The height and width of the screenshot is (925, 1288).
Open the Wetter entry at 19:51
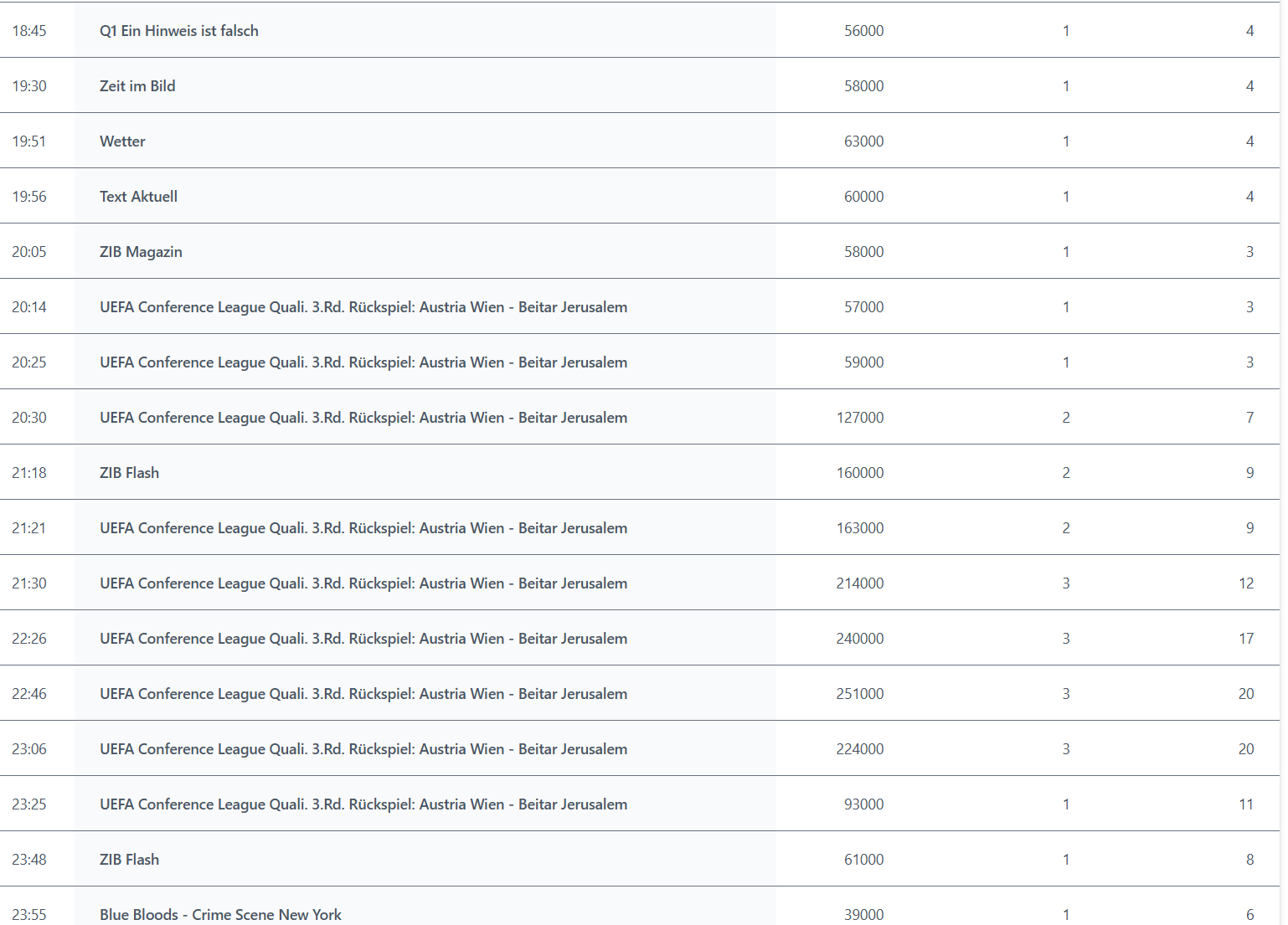pos(122,141)
